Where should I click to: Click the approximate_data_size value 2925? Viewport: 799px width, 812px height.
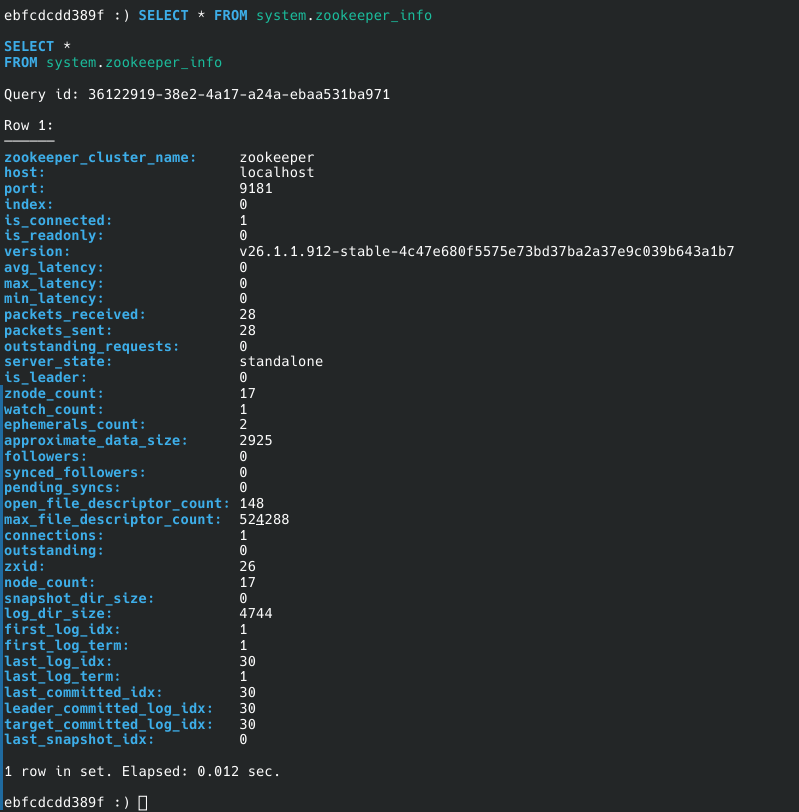click(x=256, y=440)
